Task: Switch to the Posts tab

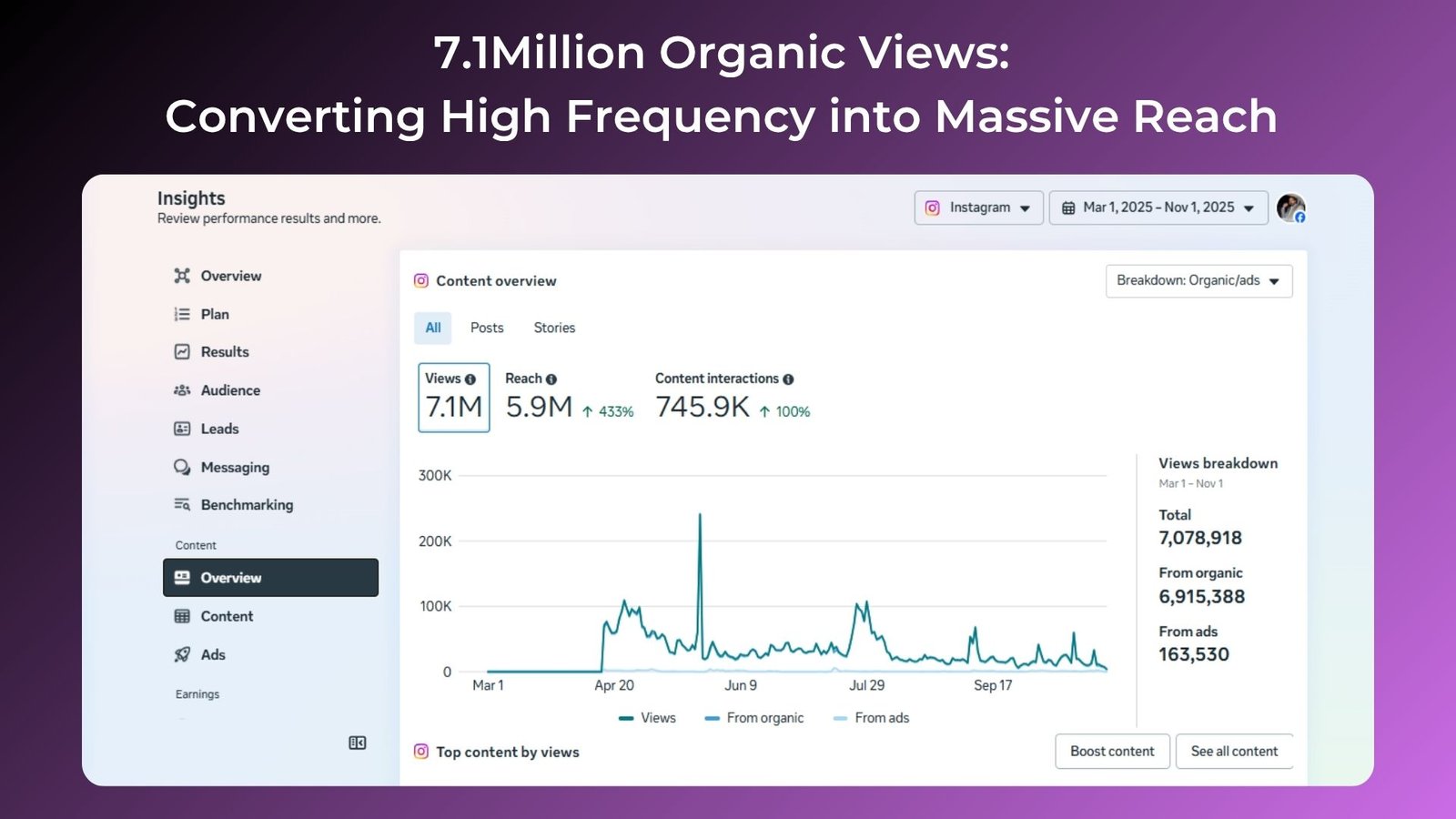Action: (487, 328)
